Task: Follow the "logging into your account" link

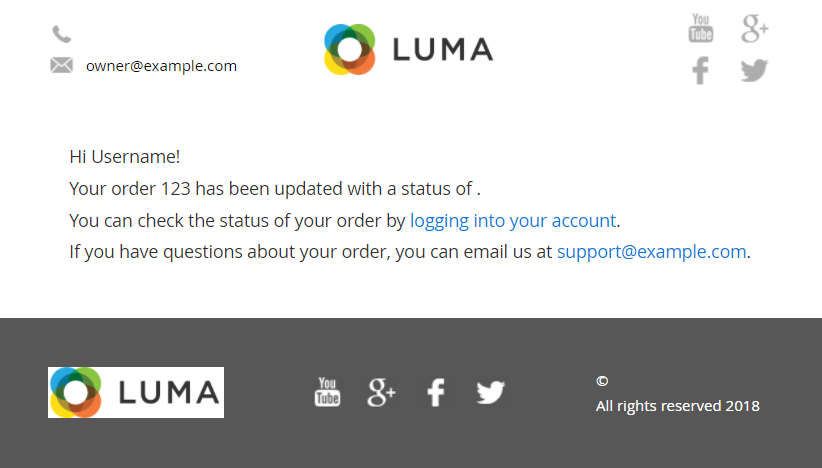Action: coord(512,220)
